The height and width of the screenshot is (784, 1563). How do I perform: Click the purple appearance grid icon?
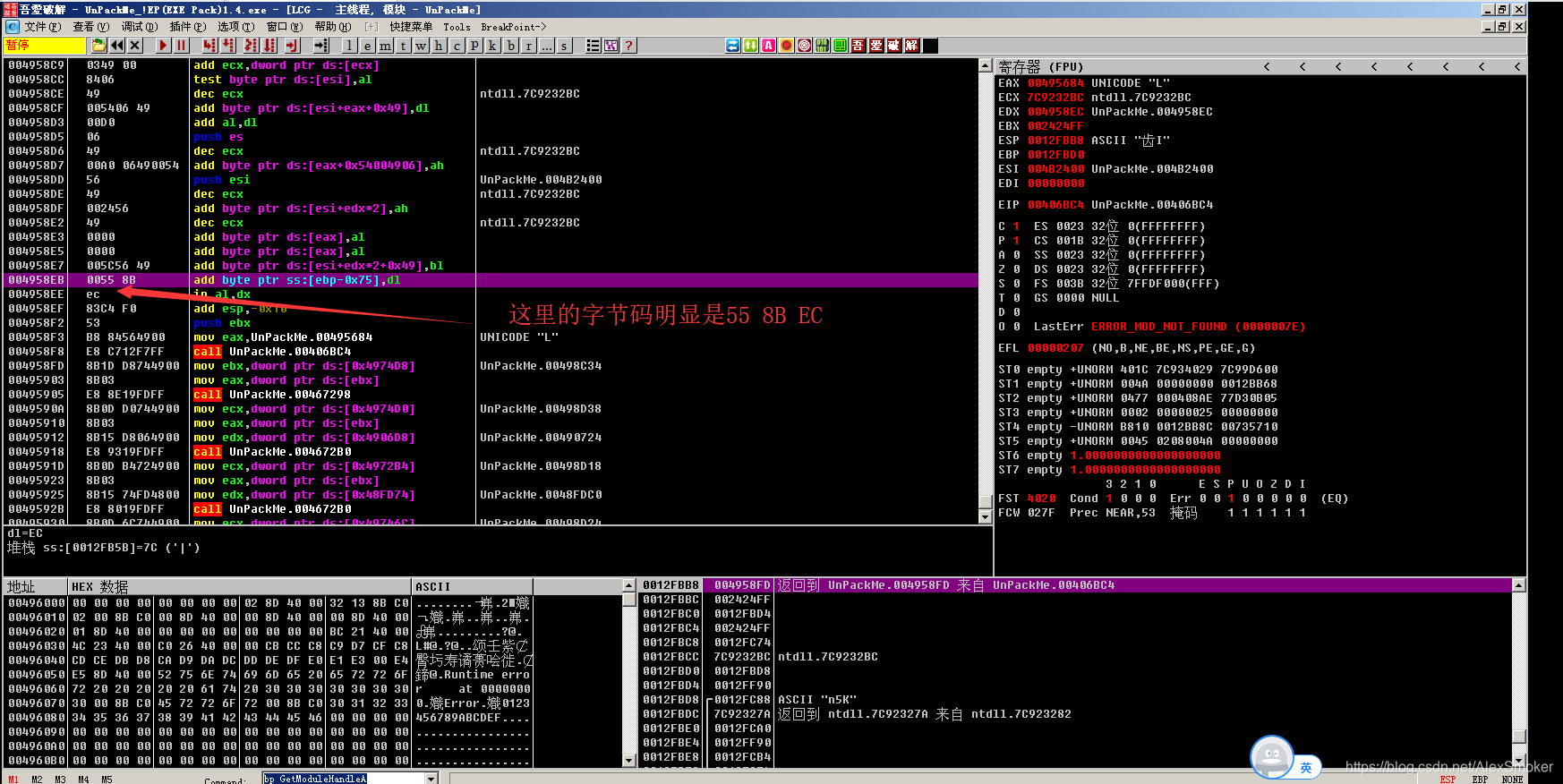[611, 46]
